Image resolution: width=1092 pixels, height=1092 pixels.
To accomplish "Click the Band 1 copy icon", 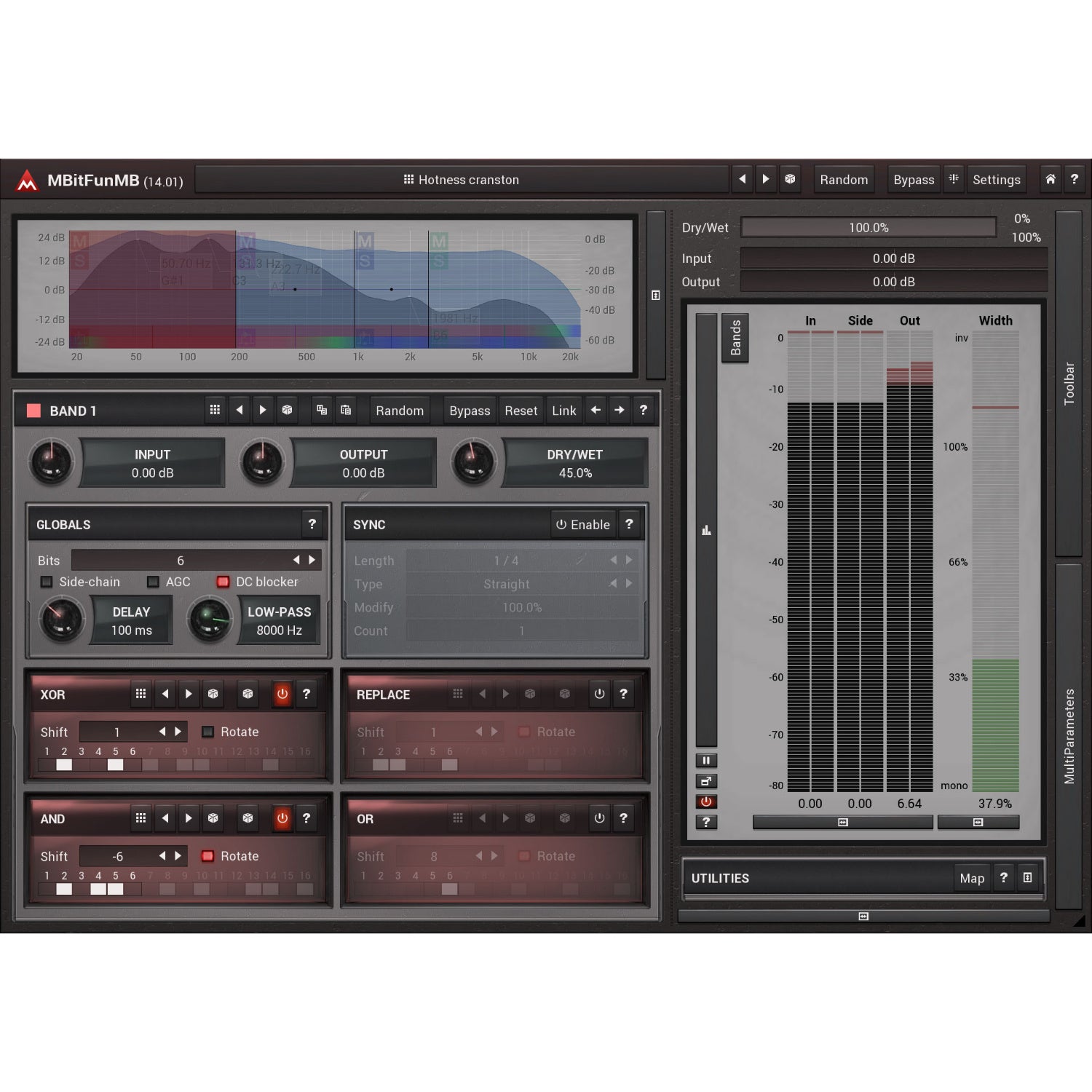I will coord(322,411).
